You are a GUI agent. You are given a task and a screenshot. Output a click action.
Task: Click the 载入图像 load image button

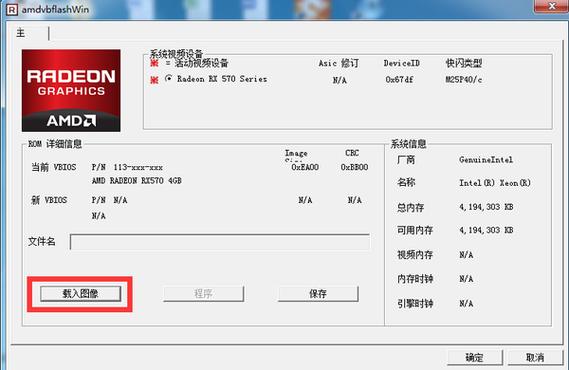[x=80, y=293]
